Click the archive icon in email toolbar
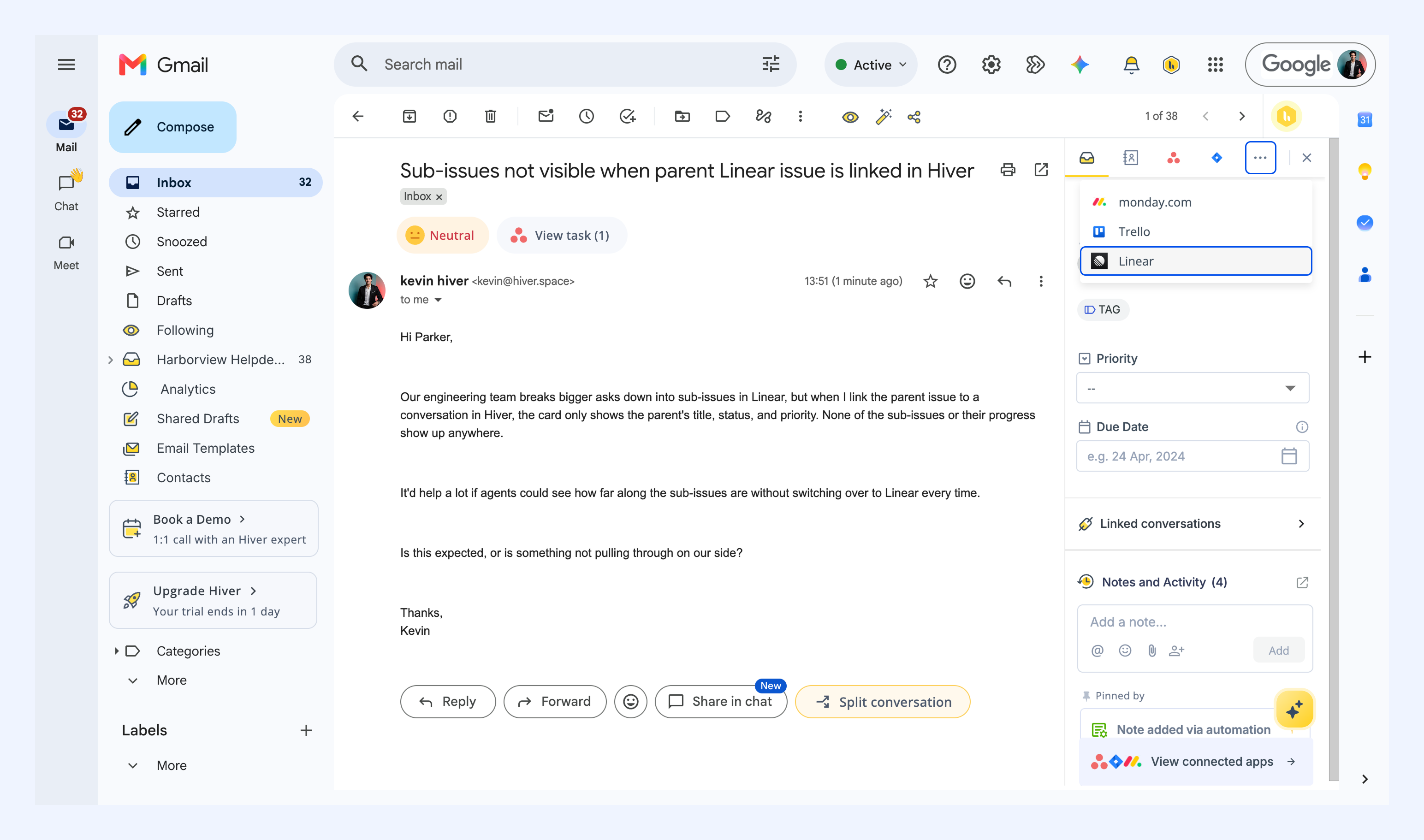Screen dimensions: 1424x840 click(x=409, y=117)
